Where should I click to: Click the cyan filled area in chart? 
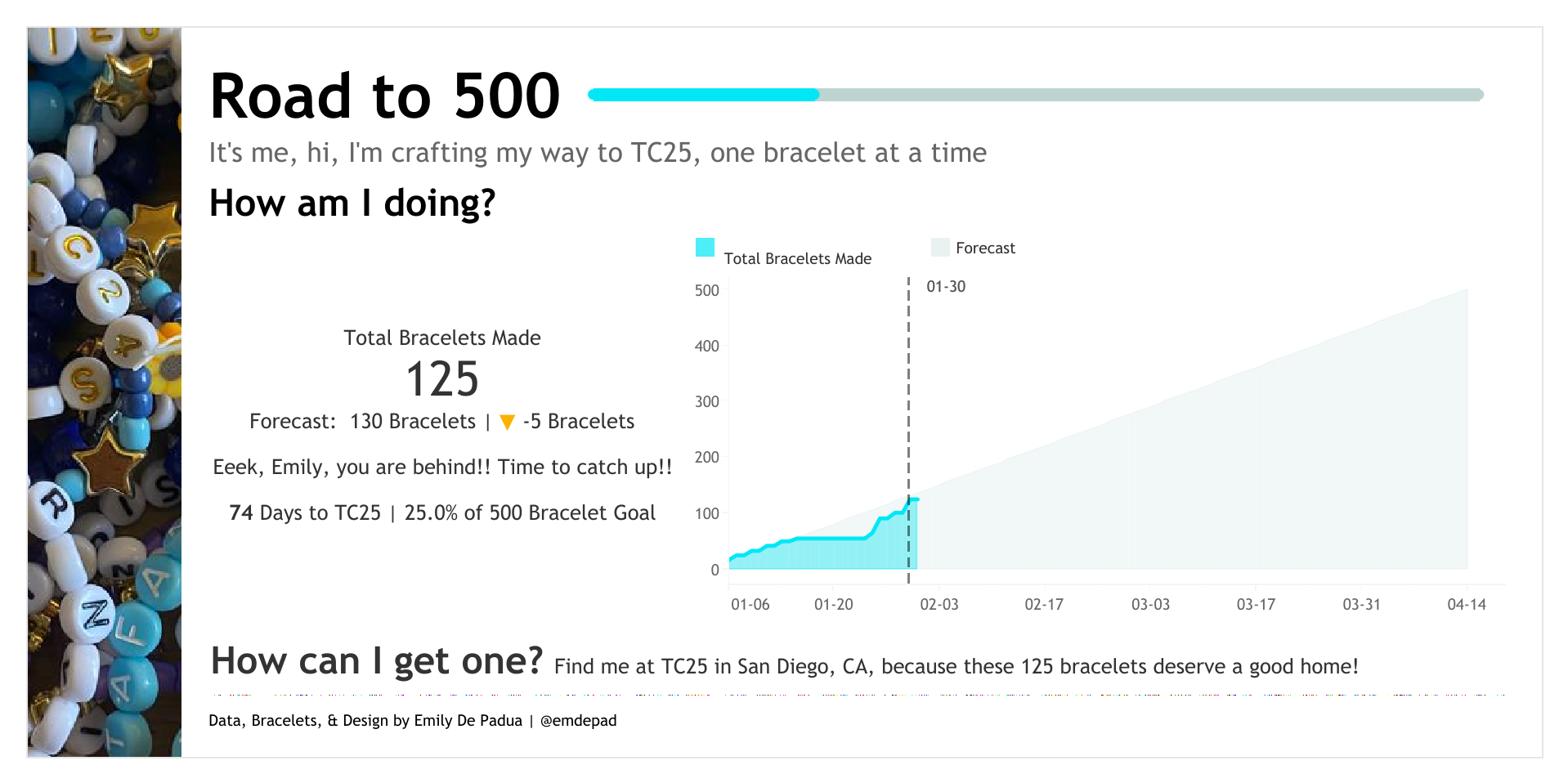click(818, 554)
